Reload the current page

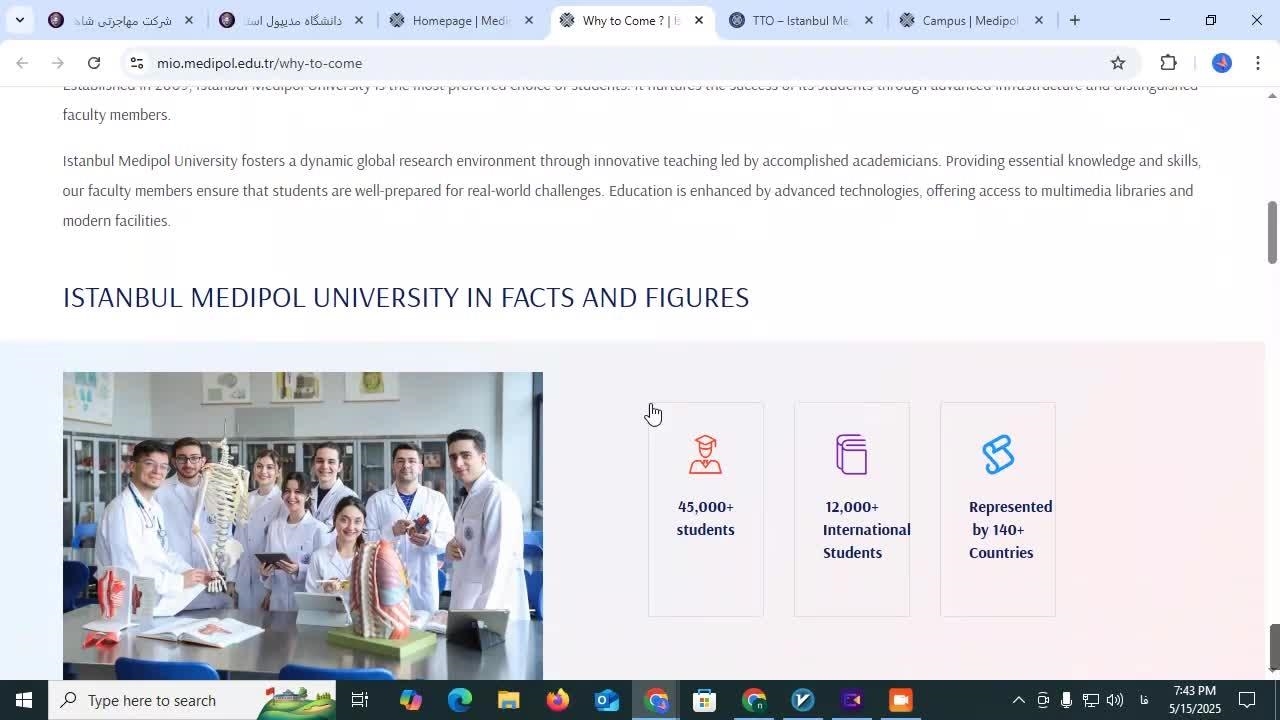94,63
